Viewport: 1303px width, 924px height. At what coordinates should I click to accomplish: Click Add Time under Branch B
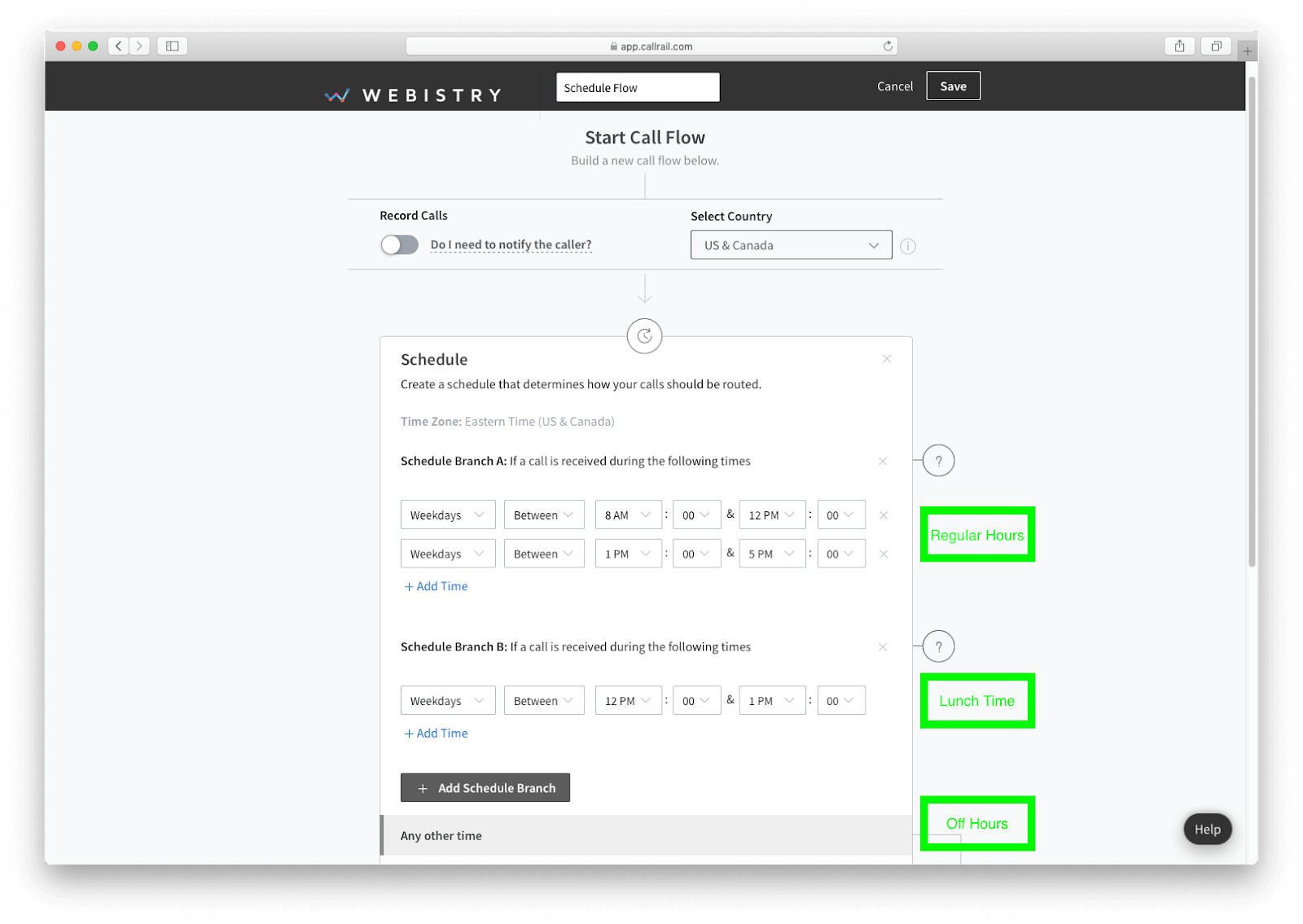pyautogui.click(x=437, y=734)
